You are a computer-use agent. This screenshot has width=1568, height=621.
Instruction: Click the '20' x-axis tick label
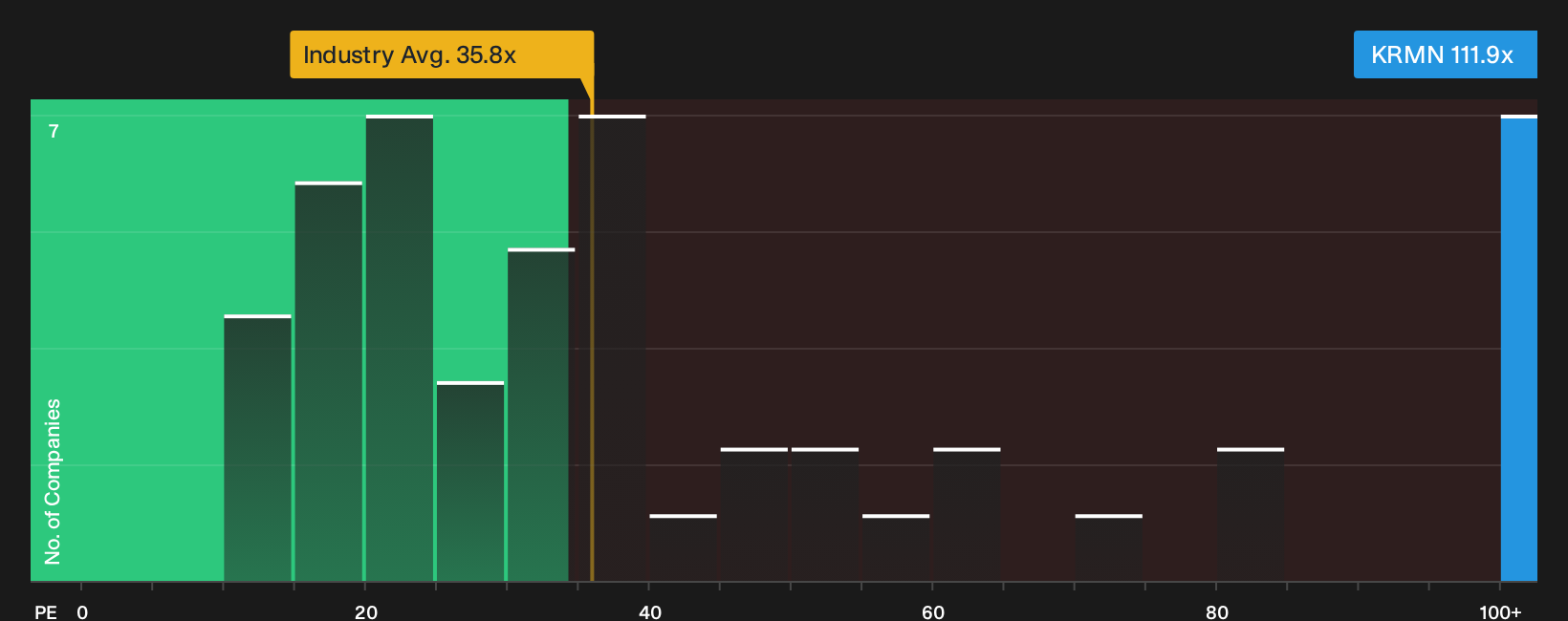tap(366, 612)
